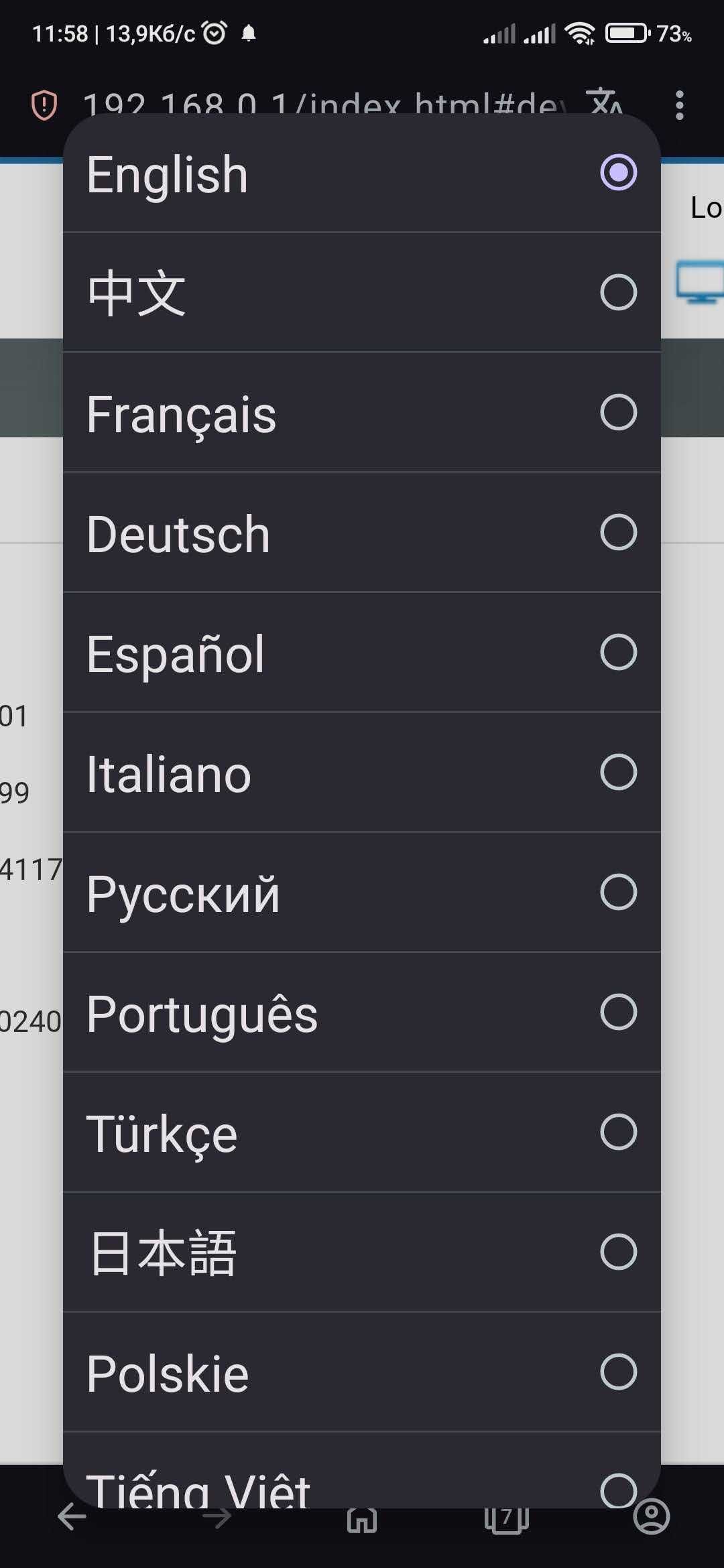Open browser three-dot menu
This screenshot has width=724, height=1568.
tap(680, 105)
